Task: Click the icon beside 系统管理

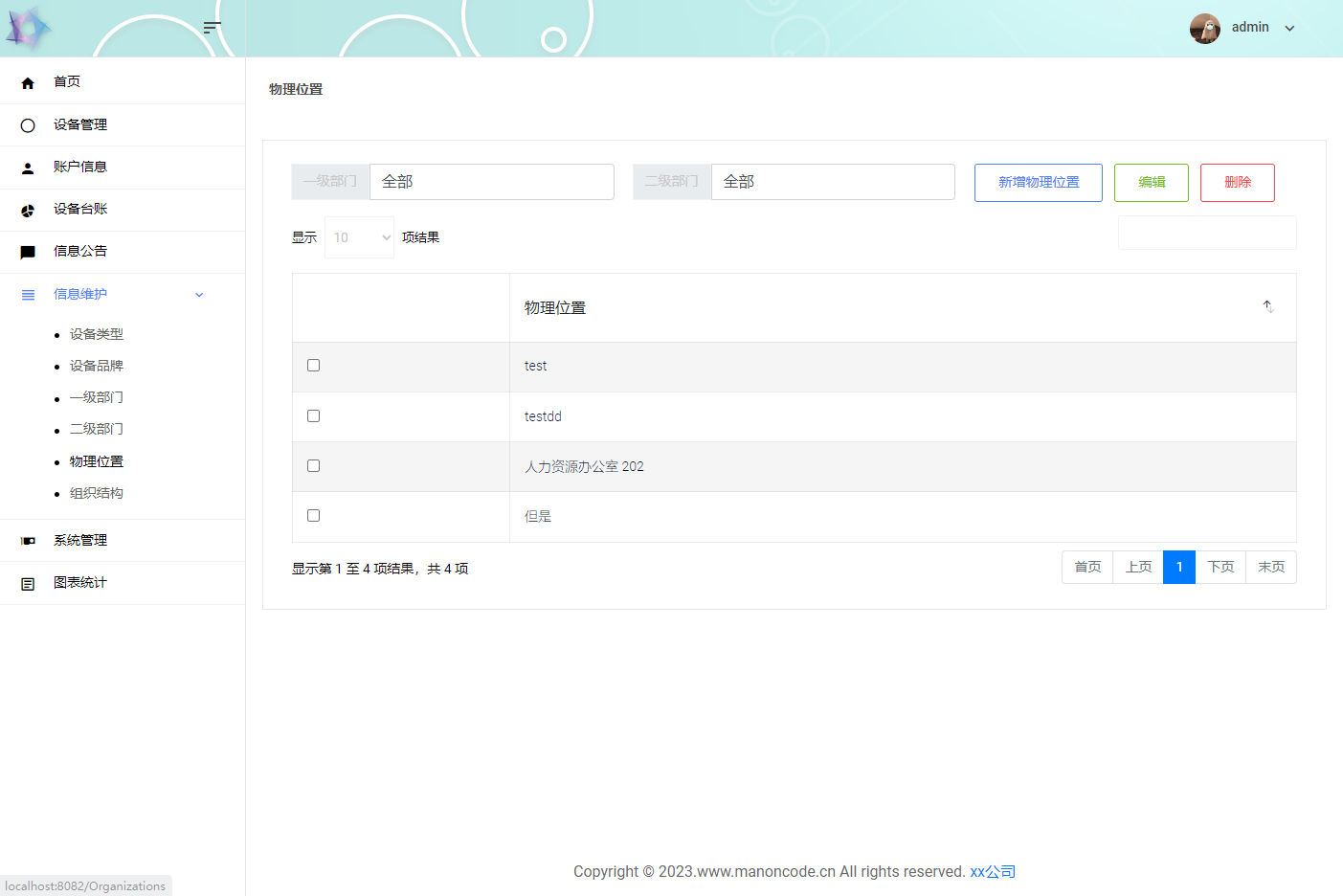Action: tap(28, 541)
